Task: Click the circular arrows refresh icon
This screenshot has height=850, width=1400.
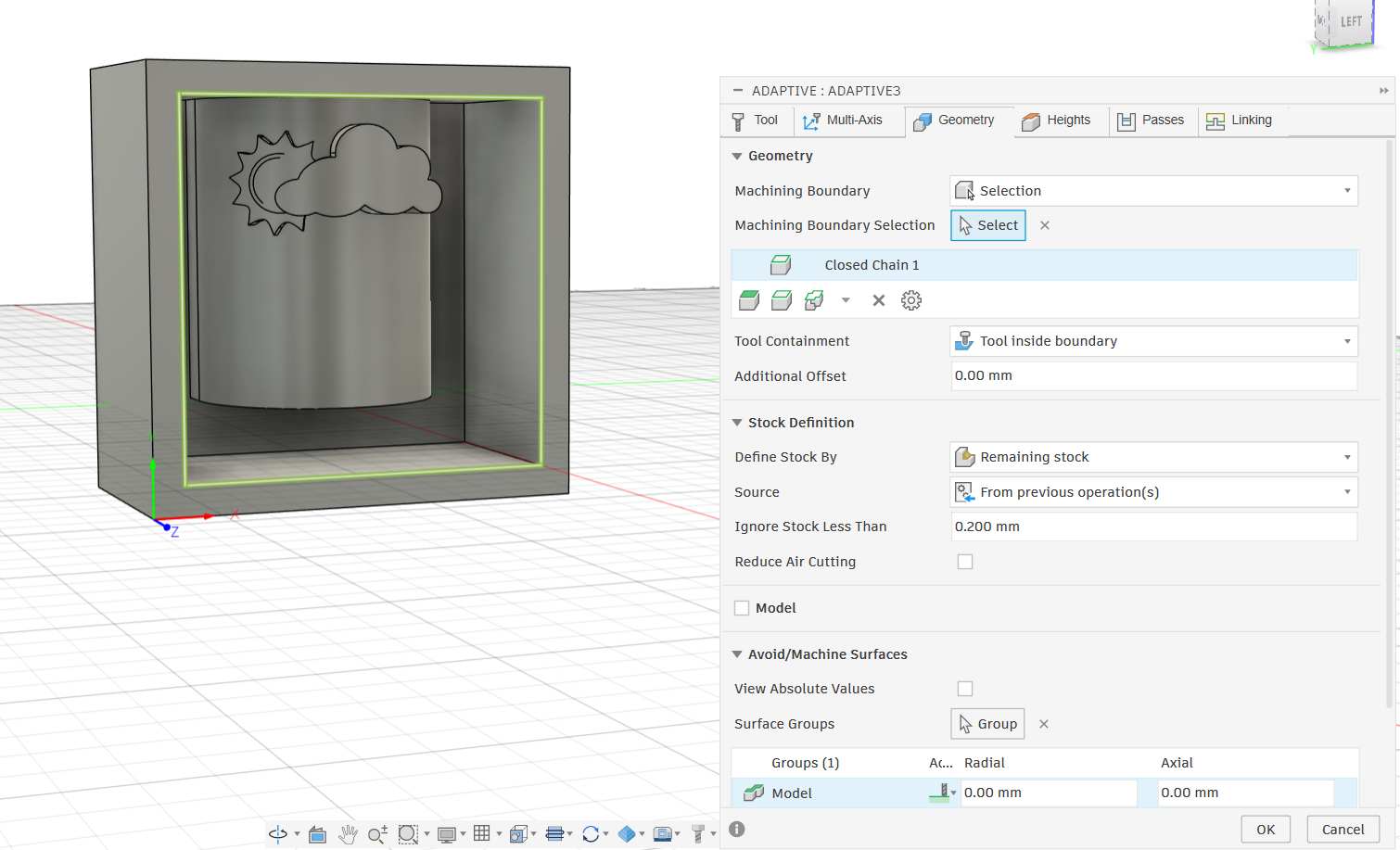Action: click(591, 834)
